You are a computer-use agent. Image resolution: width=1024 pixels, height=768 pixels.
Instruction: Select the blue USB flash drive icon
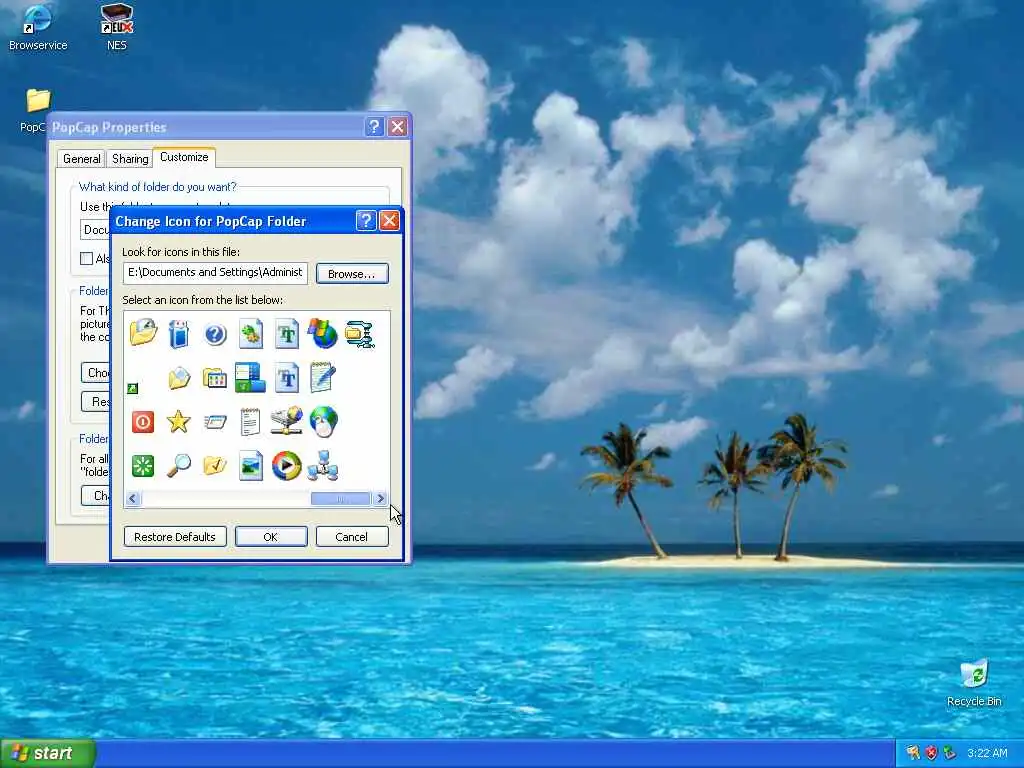178,334
